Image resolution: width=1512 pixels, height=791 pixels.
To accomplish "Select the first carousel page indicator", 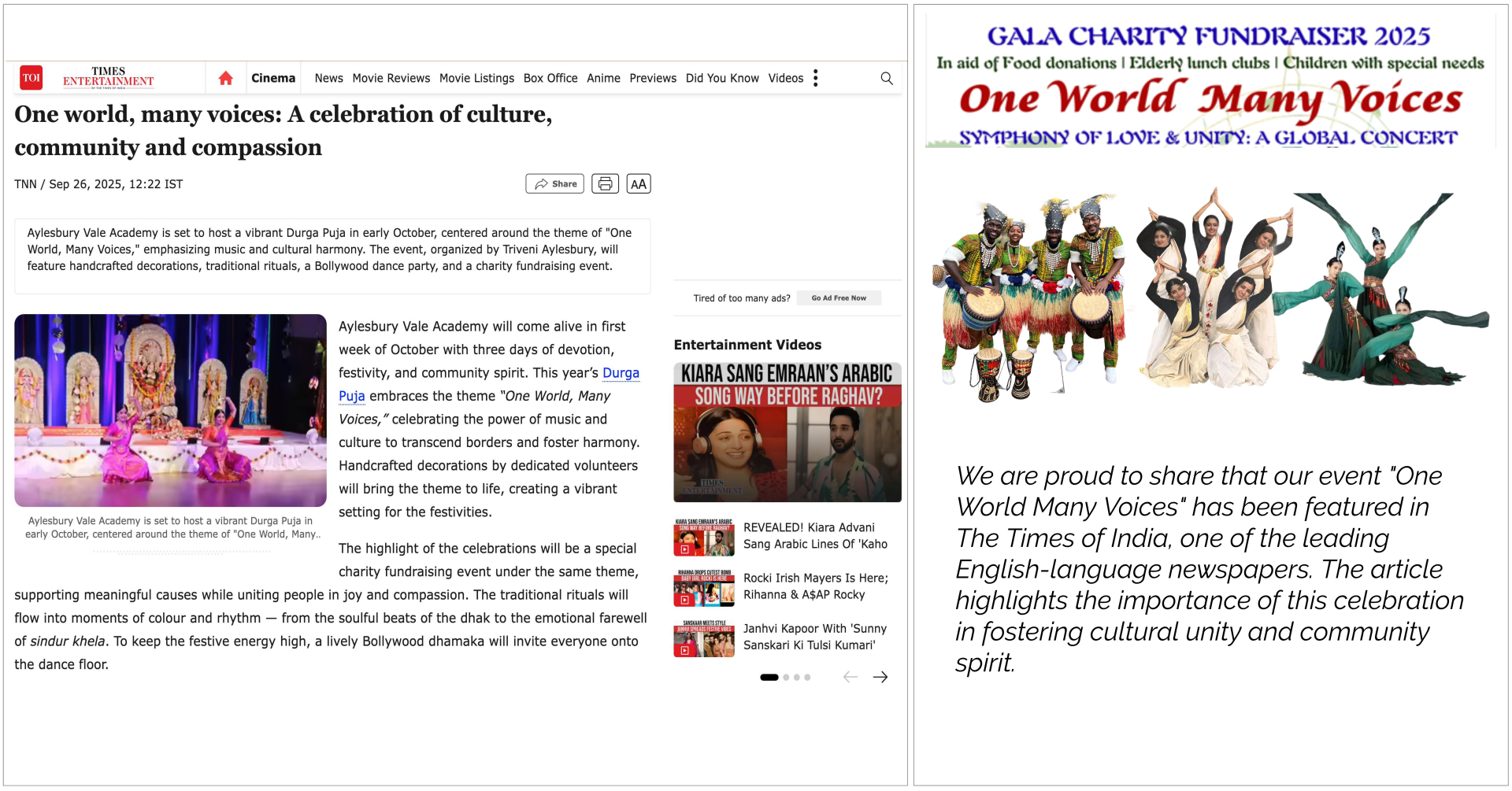I will pyautogui.click(x=769, y=677).
